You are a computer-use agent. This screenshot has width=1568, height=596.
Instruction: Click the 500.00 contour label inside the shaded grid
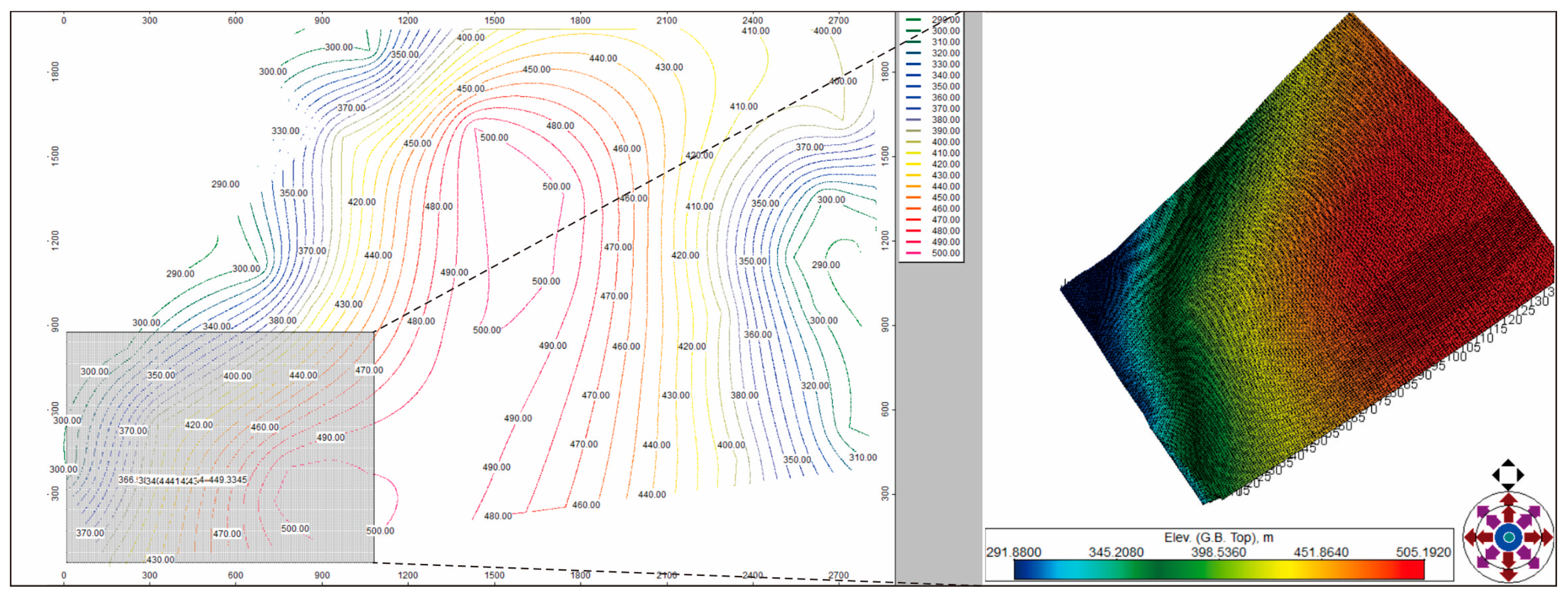295,529
